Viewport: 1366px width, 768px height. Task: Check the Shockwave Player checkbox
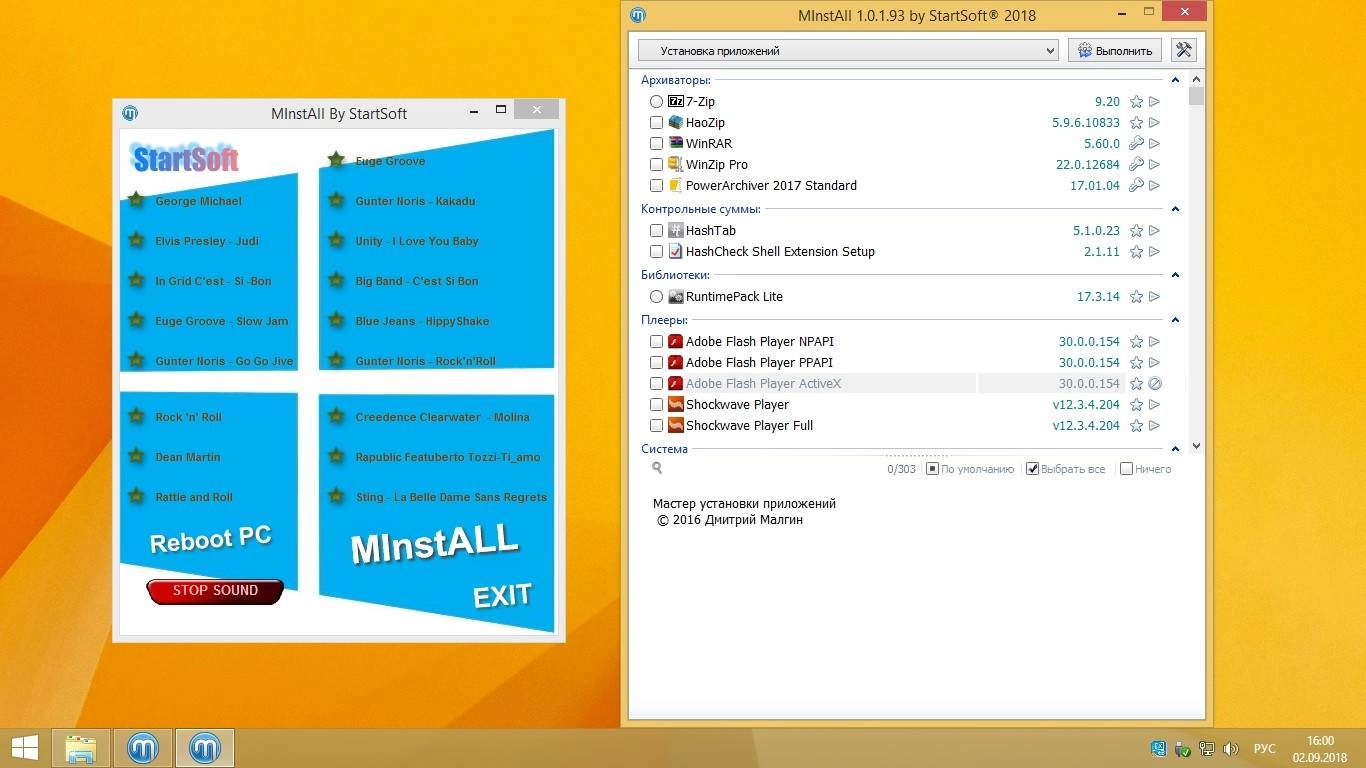point(656,405)
